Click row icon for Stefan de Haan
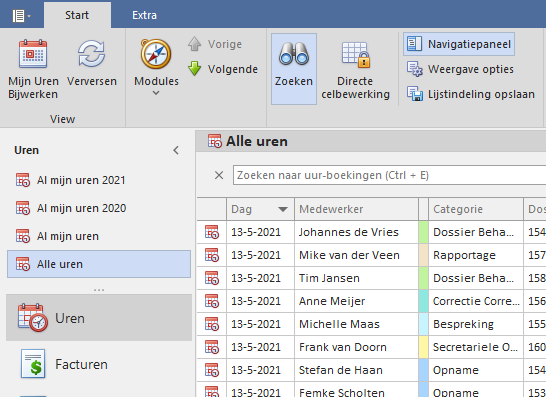Image resolution: width=546 pixels, height=397 pixels. [x=212, y=370]
